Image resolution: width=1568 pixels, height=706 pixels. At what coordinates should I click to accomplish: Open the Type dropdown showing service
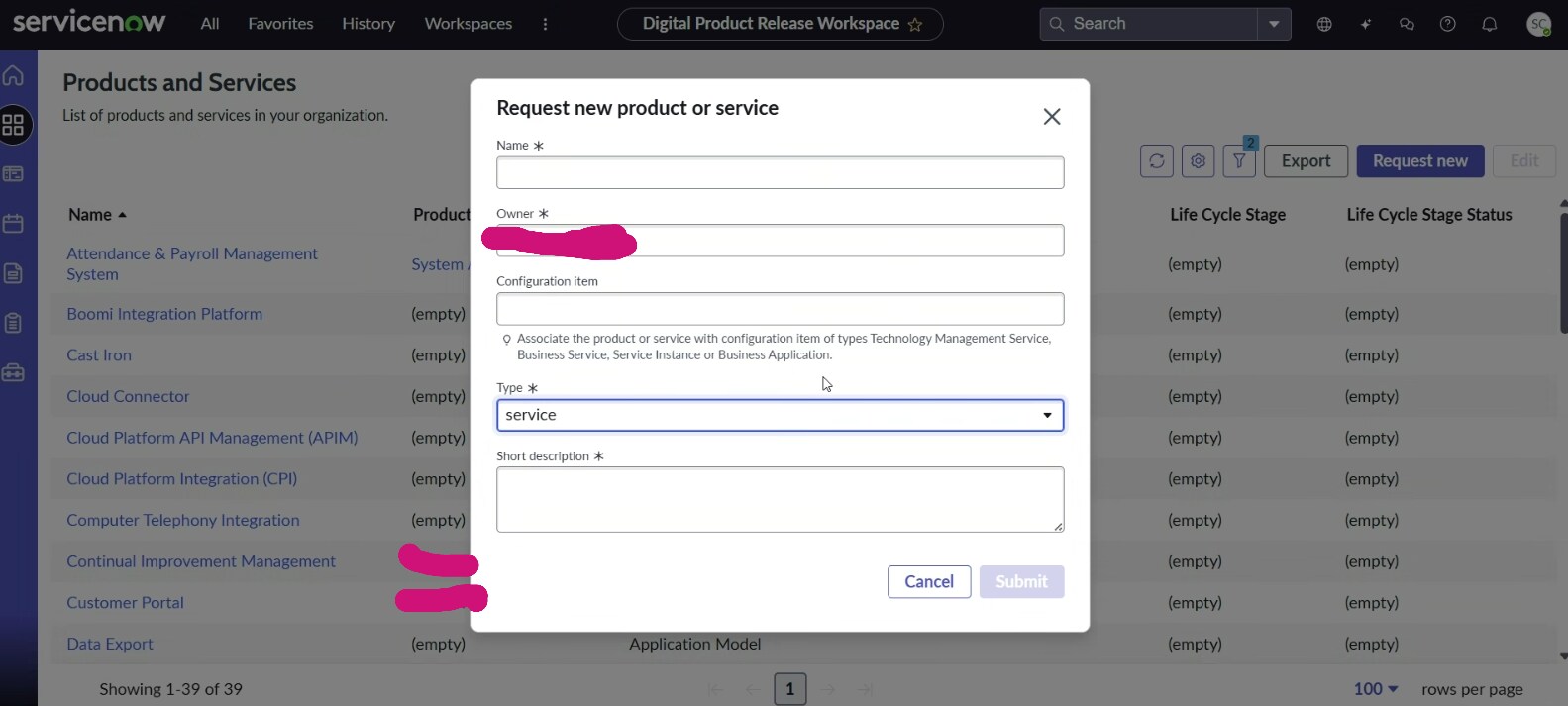click(x=781, y=415)
